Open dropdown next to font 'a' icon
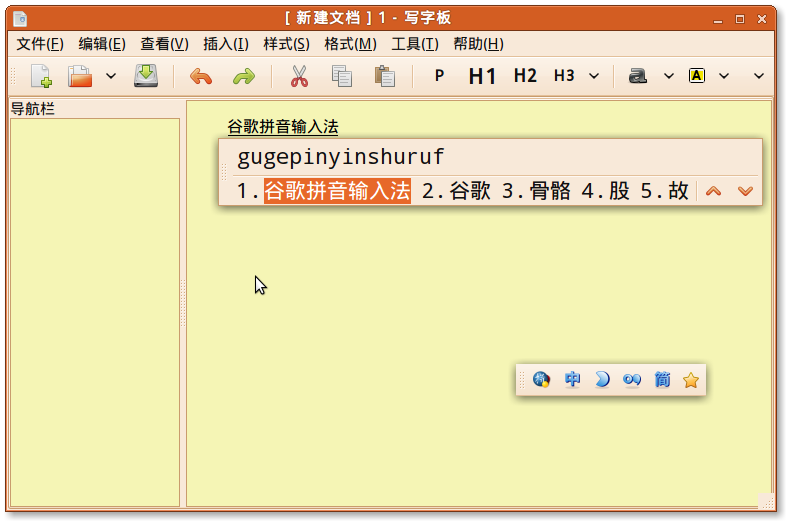The height and width of the screenshot is (521, 786). click(x=669, y=76)
